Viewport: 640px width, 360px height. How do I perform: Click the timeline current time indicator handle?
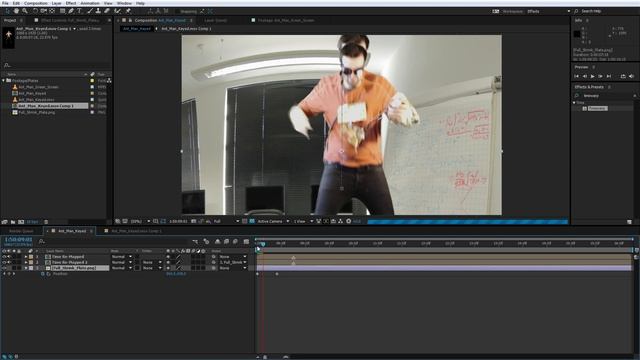coord(262,244)
